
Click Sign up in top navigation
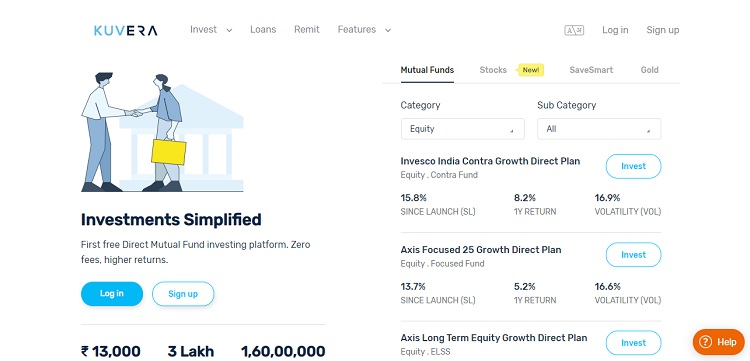click(x=662, y=30)
